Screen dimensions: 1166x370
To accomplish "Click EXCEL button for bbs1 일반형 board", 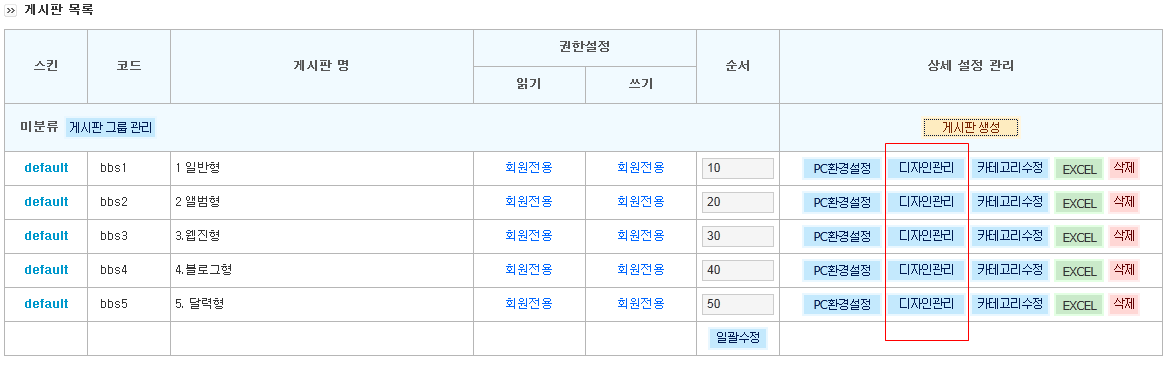I will tap(1079, 169).
